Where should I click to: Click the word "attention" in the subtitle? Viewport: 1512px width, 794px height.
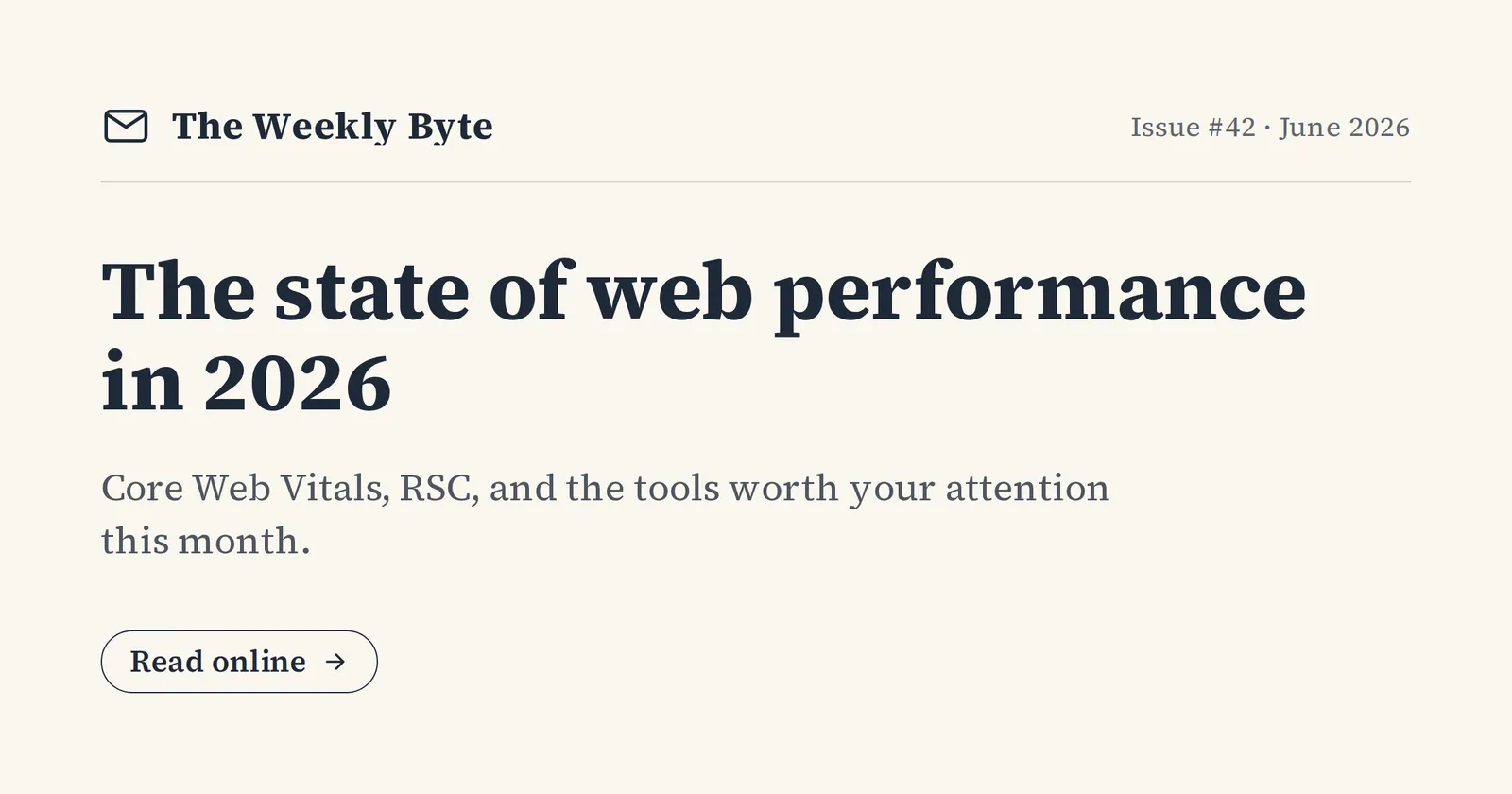(x=1027, y=489)
